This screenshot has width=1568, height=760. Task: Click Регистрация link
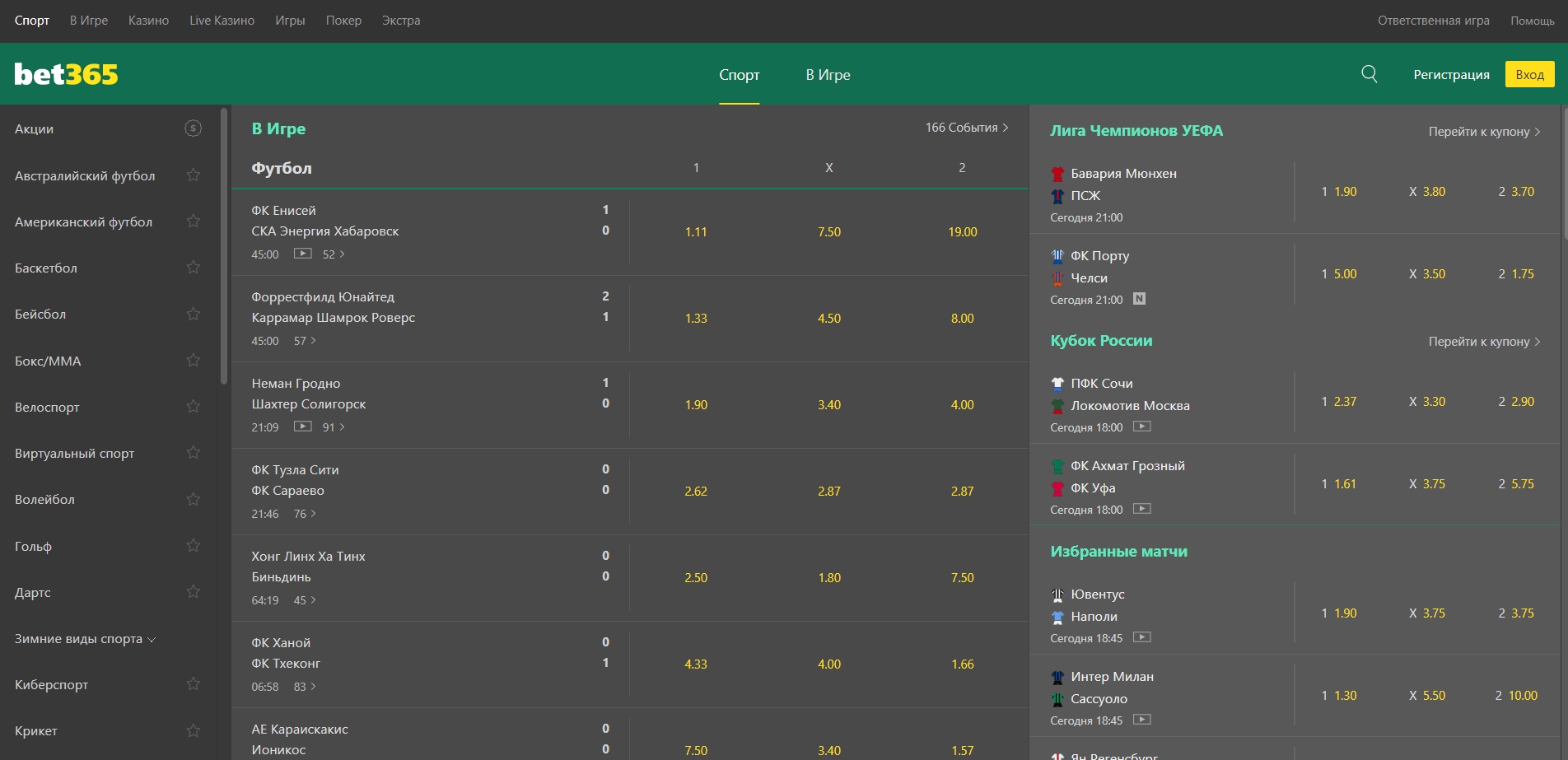pyautogui.click(x=1451, y=75)
